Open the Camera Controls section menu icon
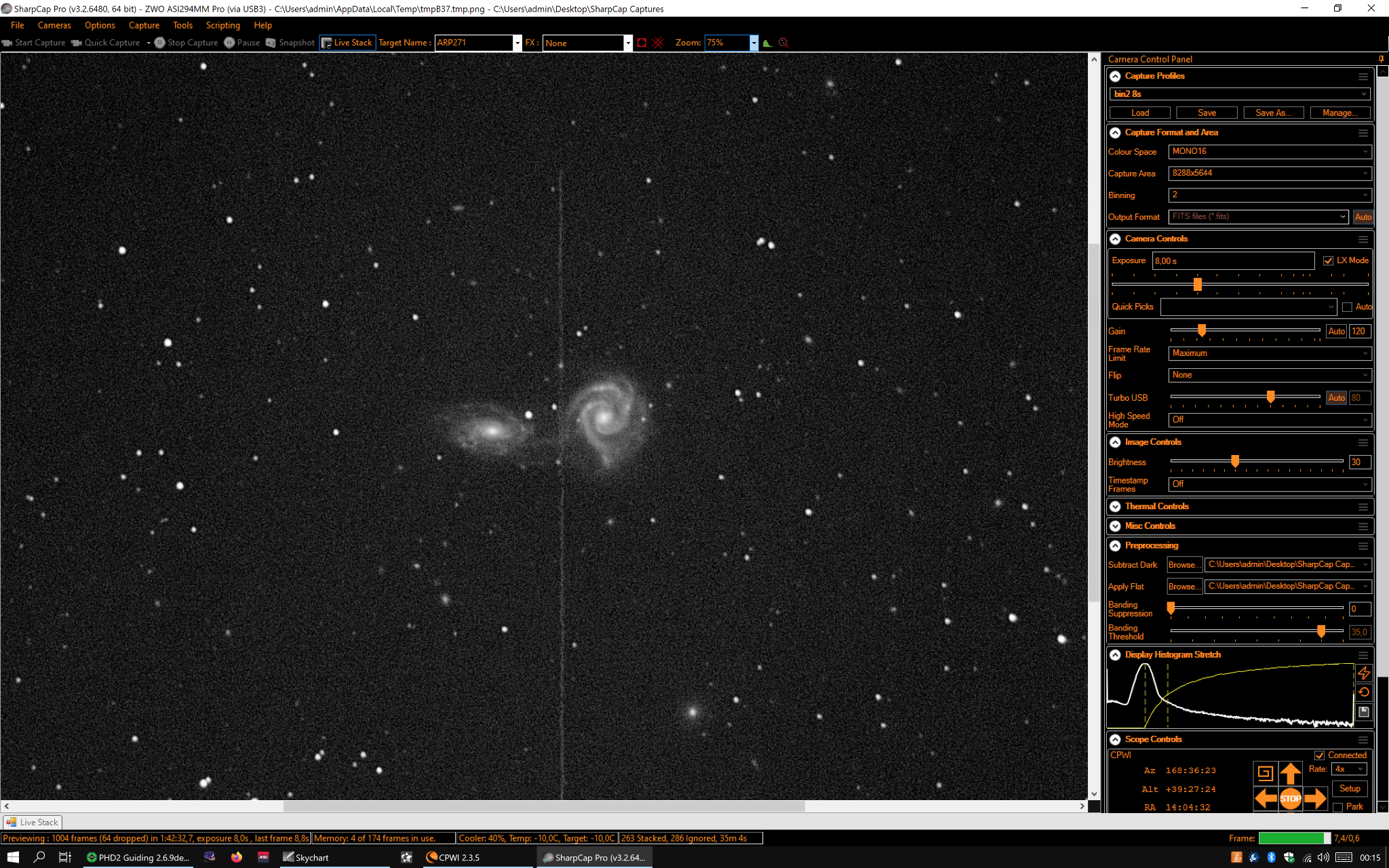The height and width of the screenshot is (868, 1389). (x=1363, y=239)
